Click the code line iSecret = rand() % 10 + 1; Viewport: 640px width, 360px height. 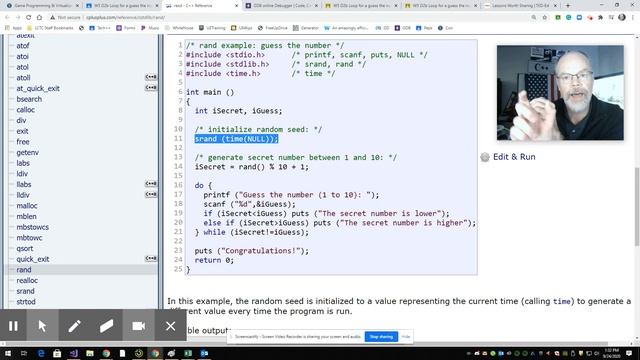(252, 167)
